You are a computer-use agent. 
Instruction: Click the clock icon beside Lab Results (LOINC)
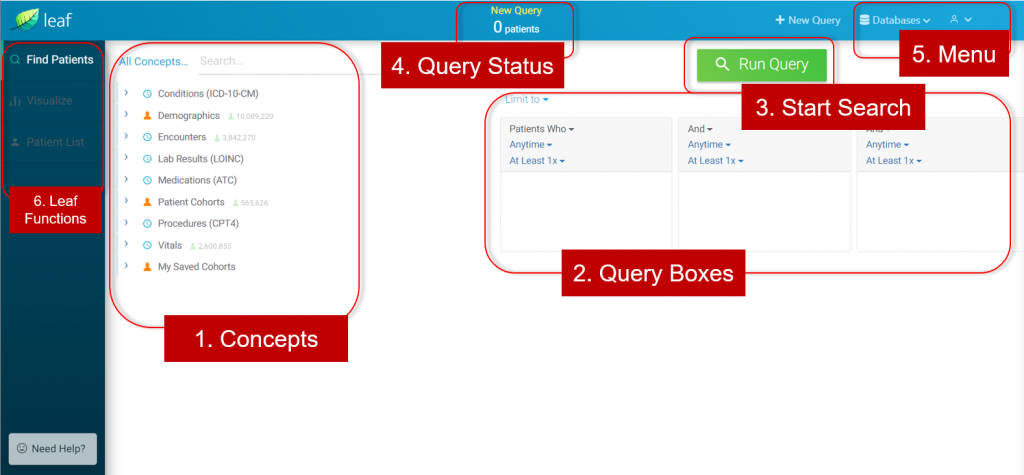[x=147, y=159]
